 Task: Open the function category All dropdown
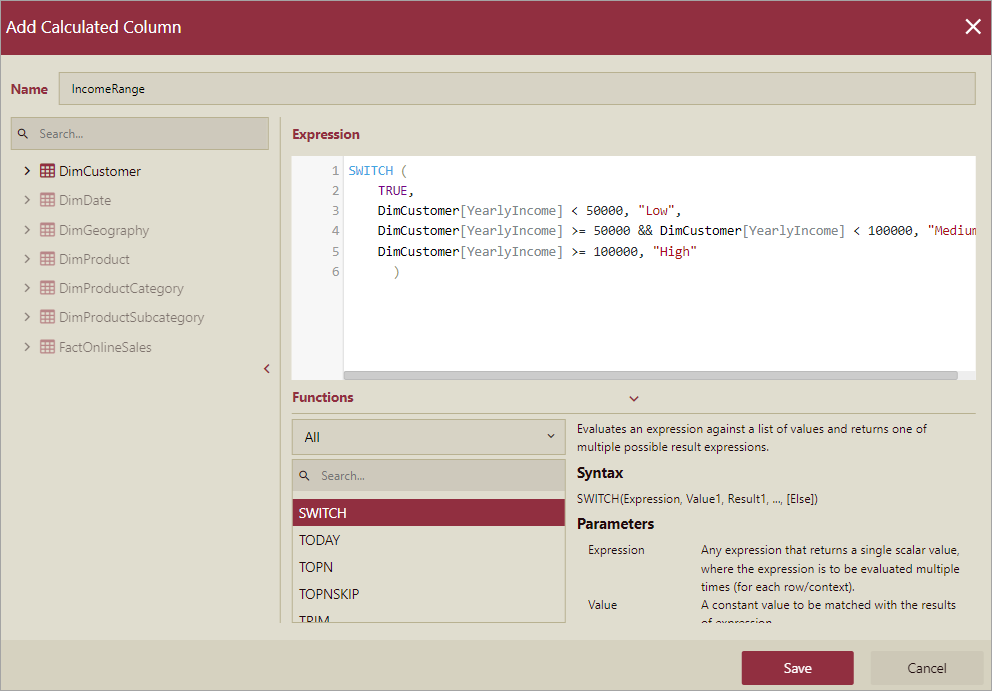(x=428, y=437)
